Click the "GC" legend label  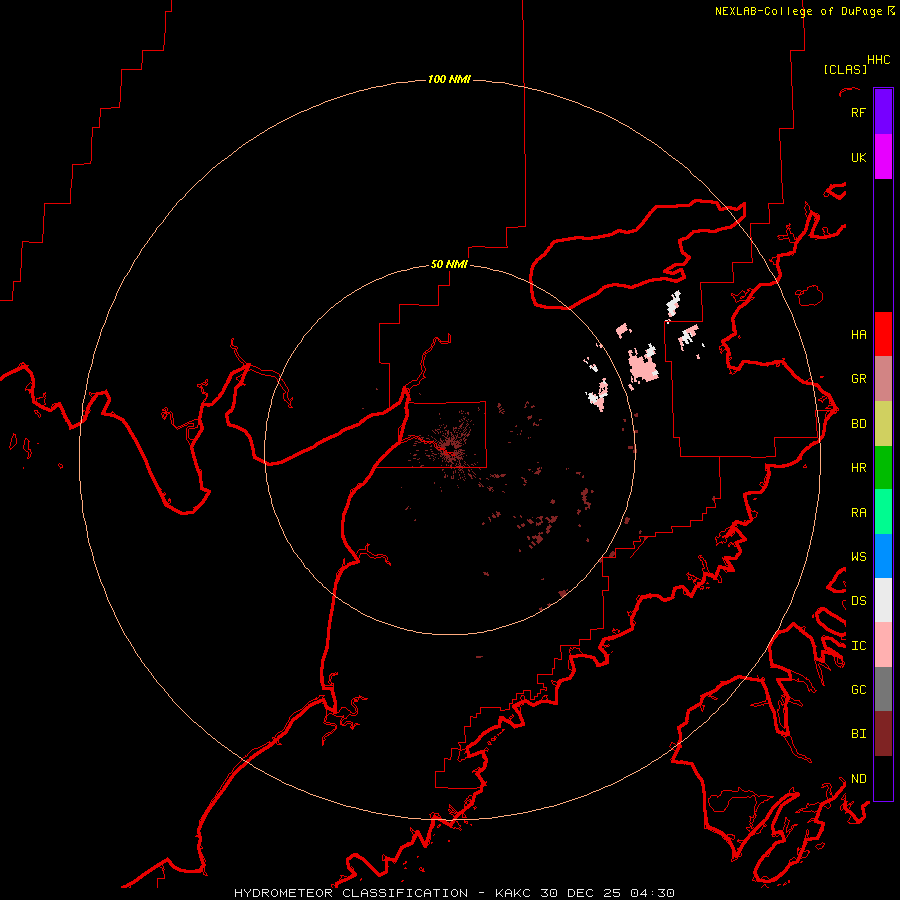coord(858,690)
